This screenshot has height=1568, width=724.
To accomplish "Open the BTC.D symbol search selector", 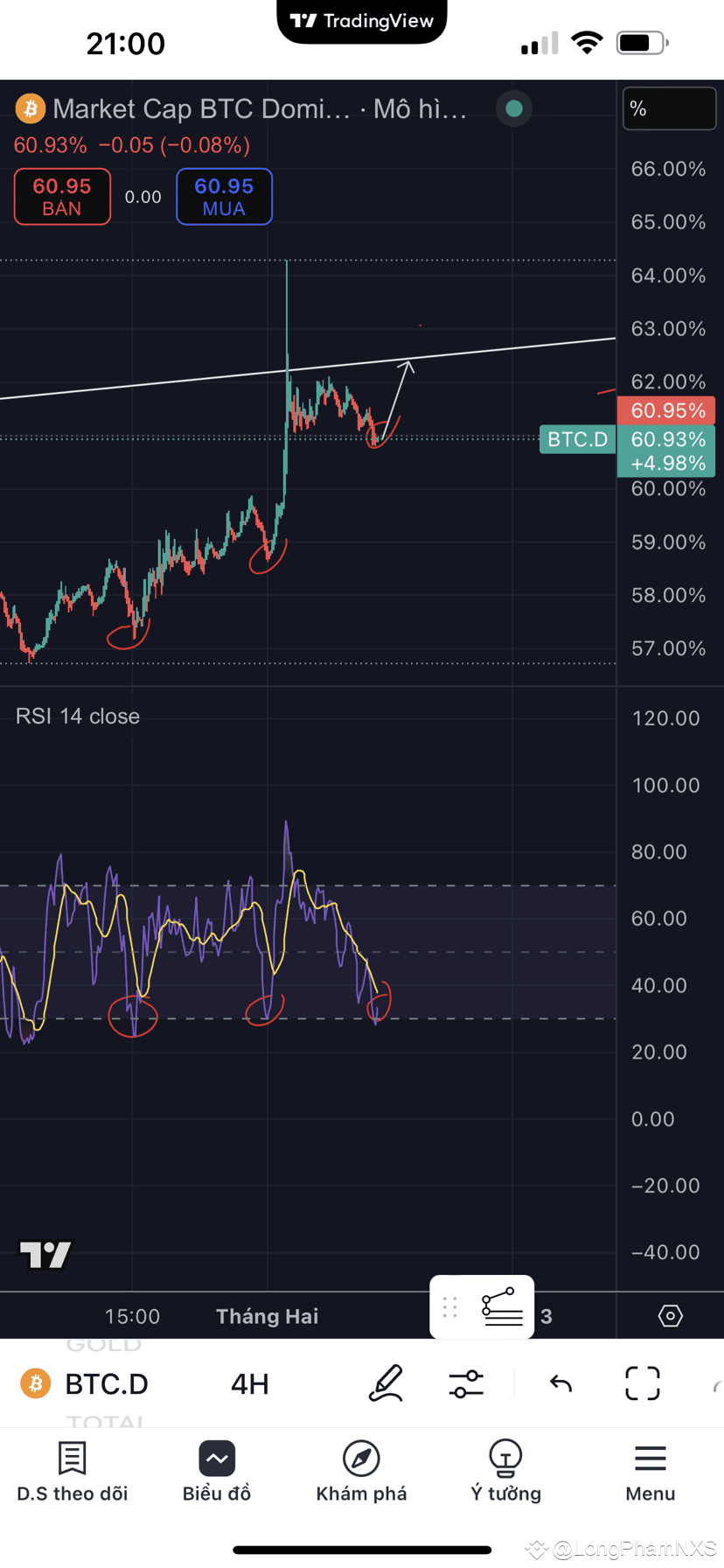I will pyautogui.click(x=107, y=1383).
